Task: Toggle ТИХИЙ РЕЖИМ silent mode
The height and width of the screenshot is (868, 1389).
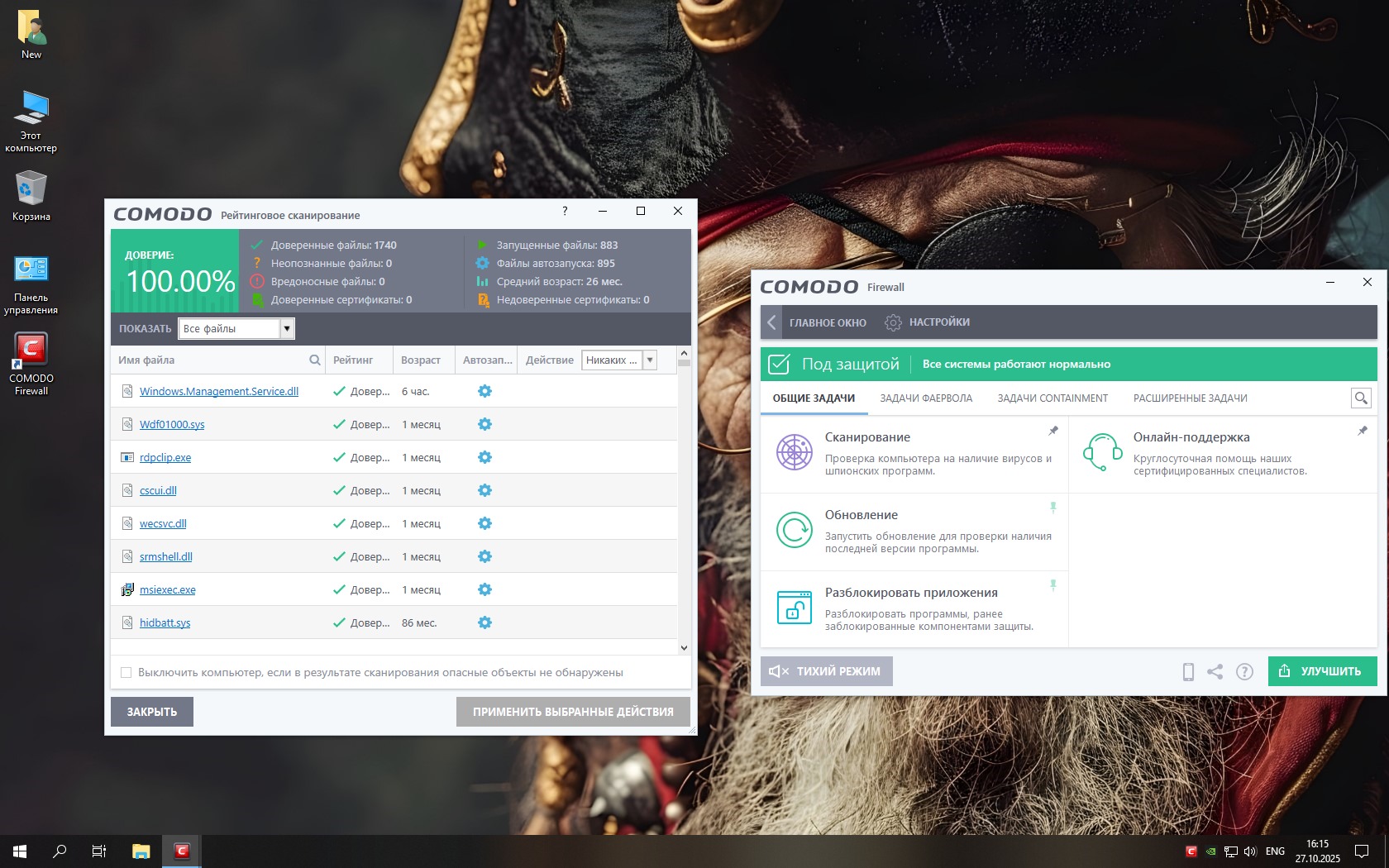Action: (827, 671)
